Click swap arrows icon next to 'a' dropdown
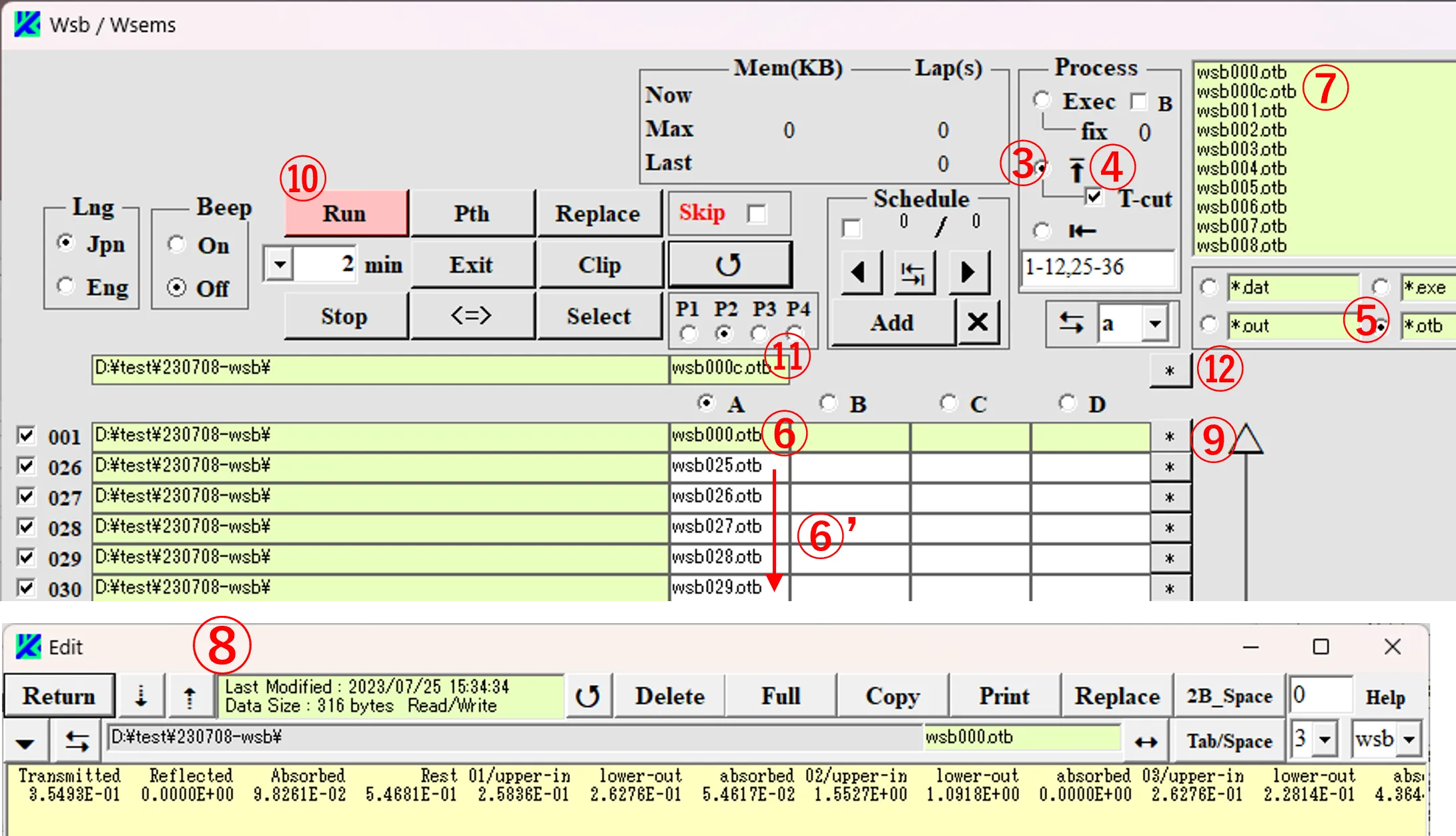Image resolution: width=1456 pixels, height=836 pixels. (1071, 324)
